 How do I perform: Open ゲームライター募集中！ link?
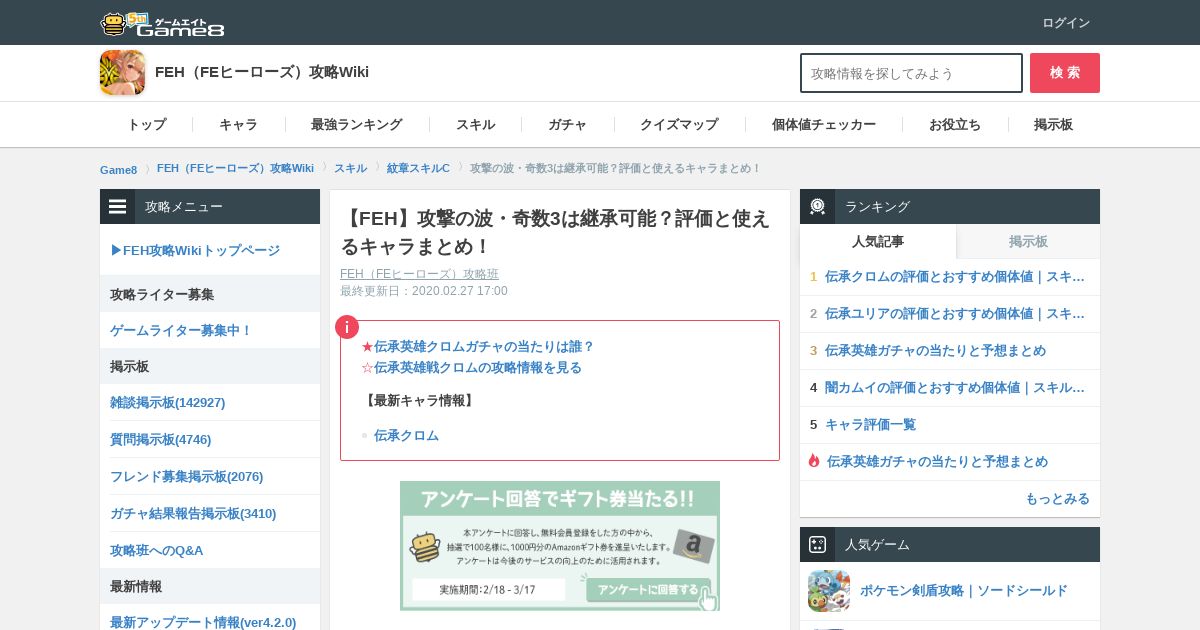point(181,330)
